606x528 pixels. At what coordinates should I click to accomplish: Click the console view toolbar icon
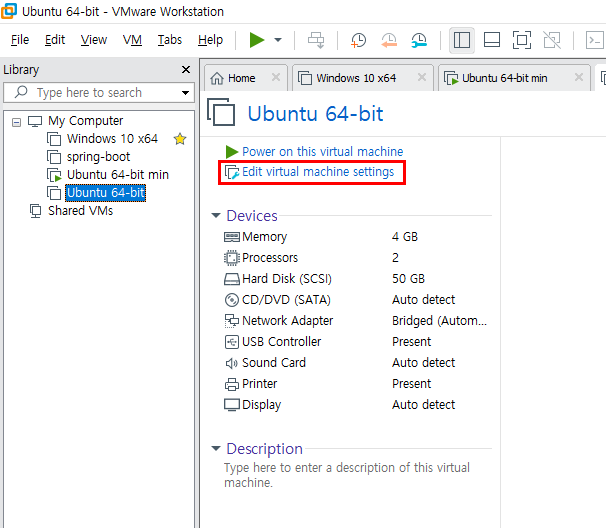coord(594,40)
